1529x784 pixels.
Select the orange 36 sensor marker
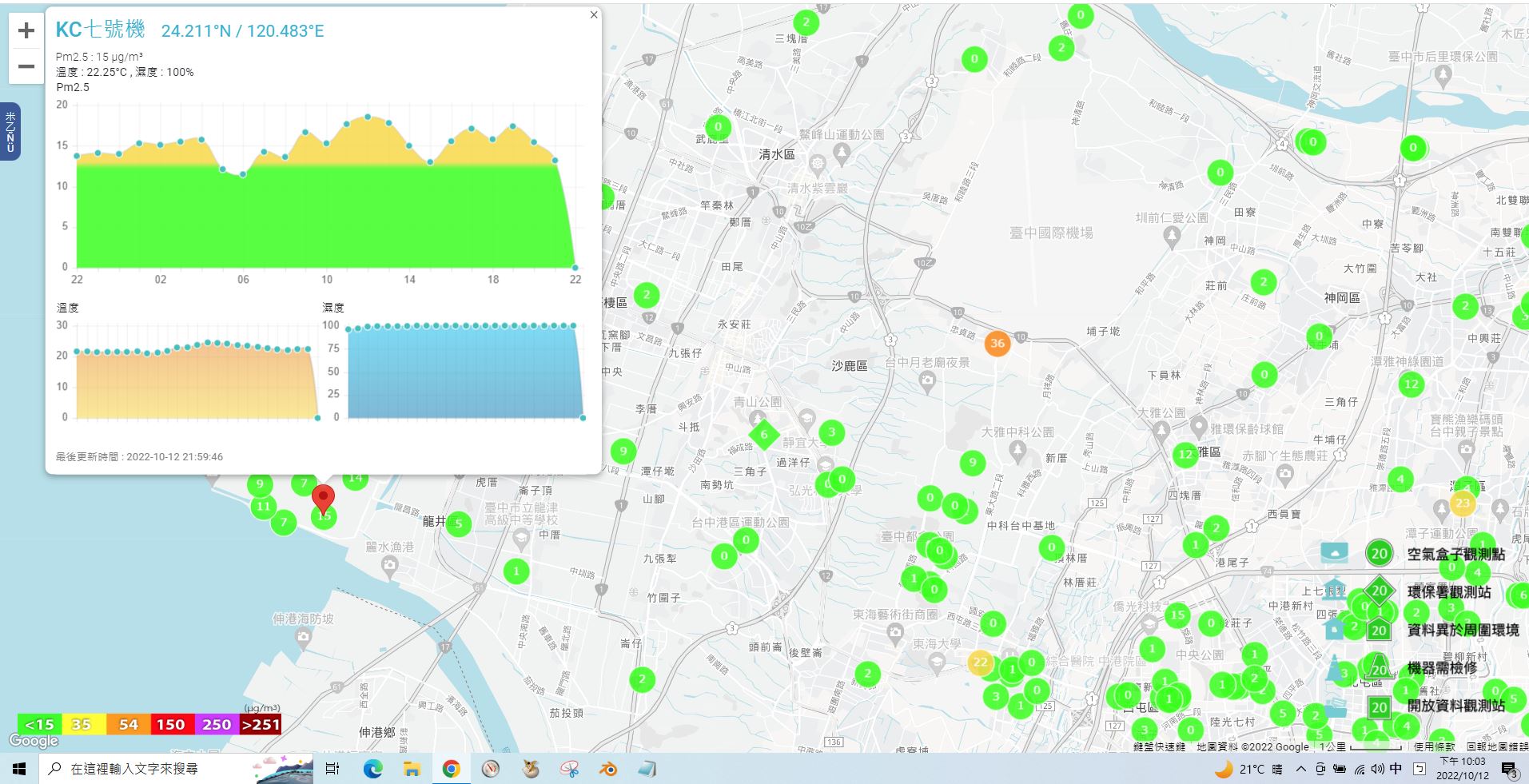[x=997, y=343]
